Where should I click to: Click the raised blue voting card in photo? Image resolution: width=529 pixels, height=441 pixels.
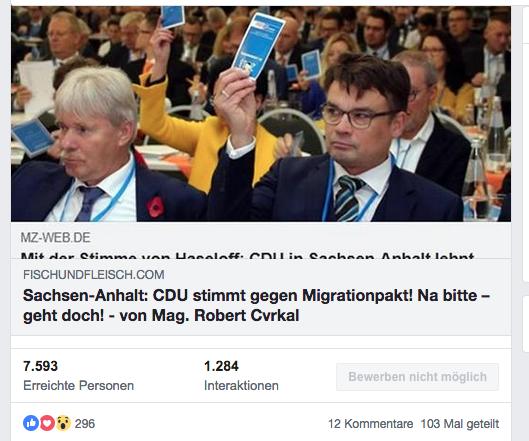[259, 46]
